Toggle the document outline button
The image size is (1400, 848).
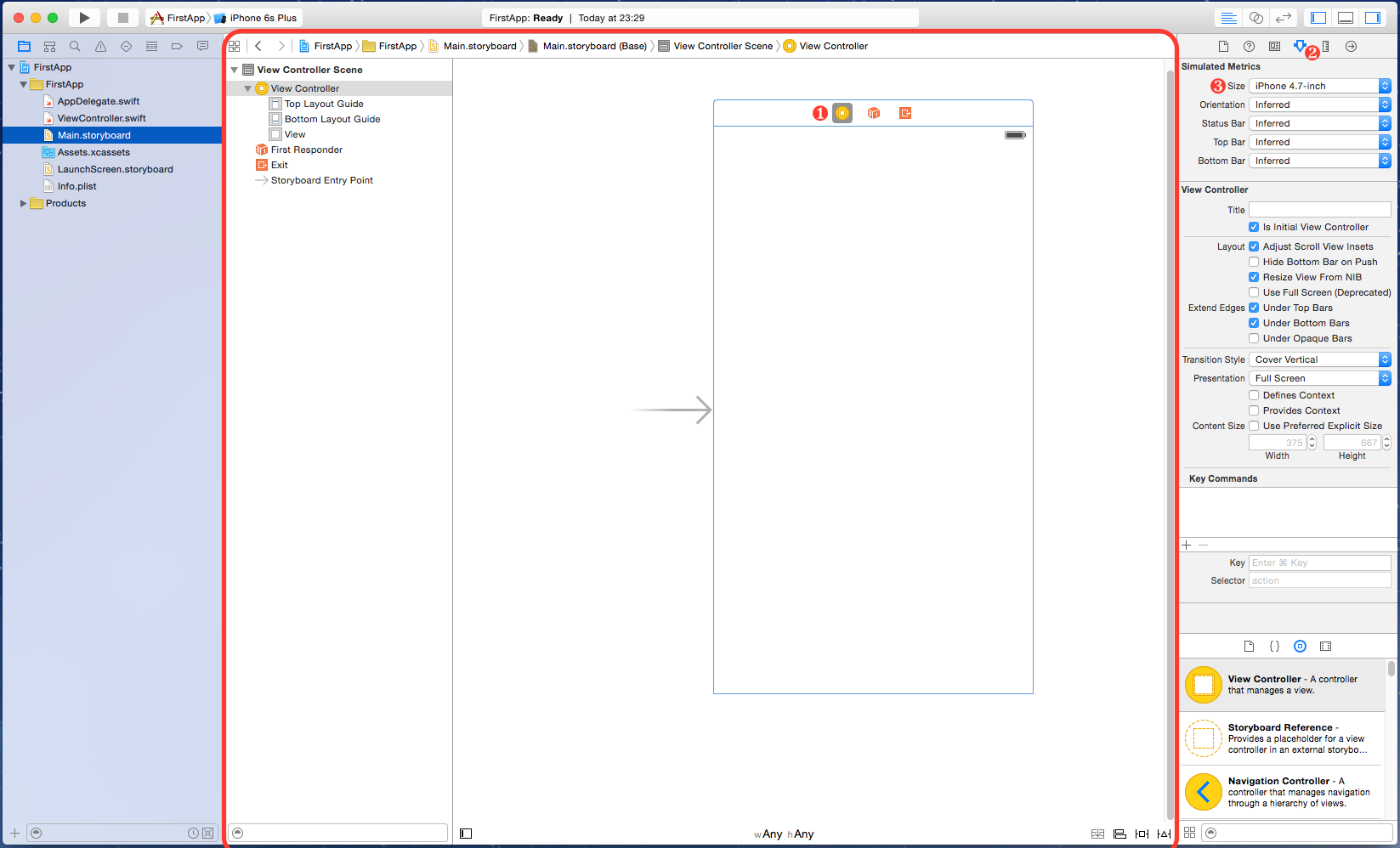pos(466,834)
